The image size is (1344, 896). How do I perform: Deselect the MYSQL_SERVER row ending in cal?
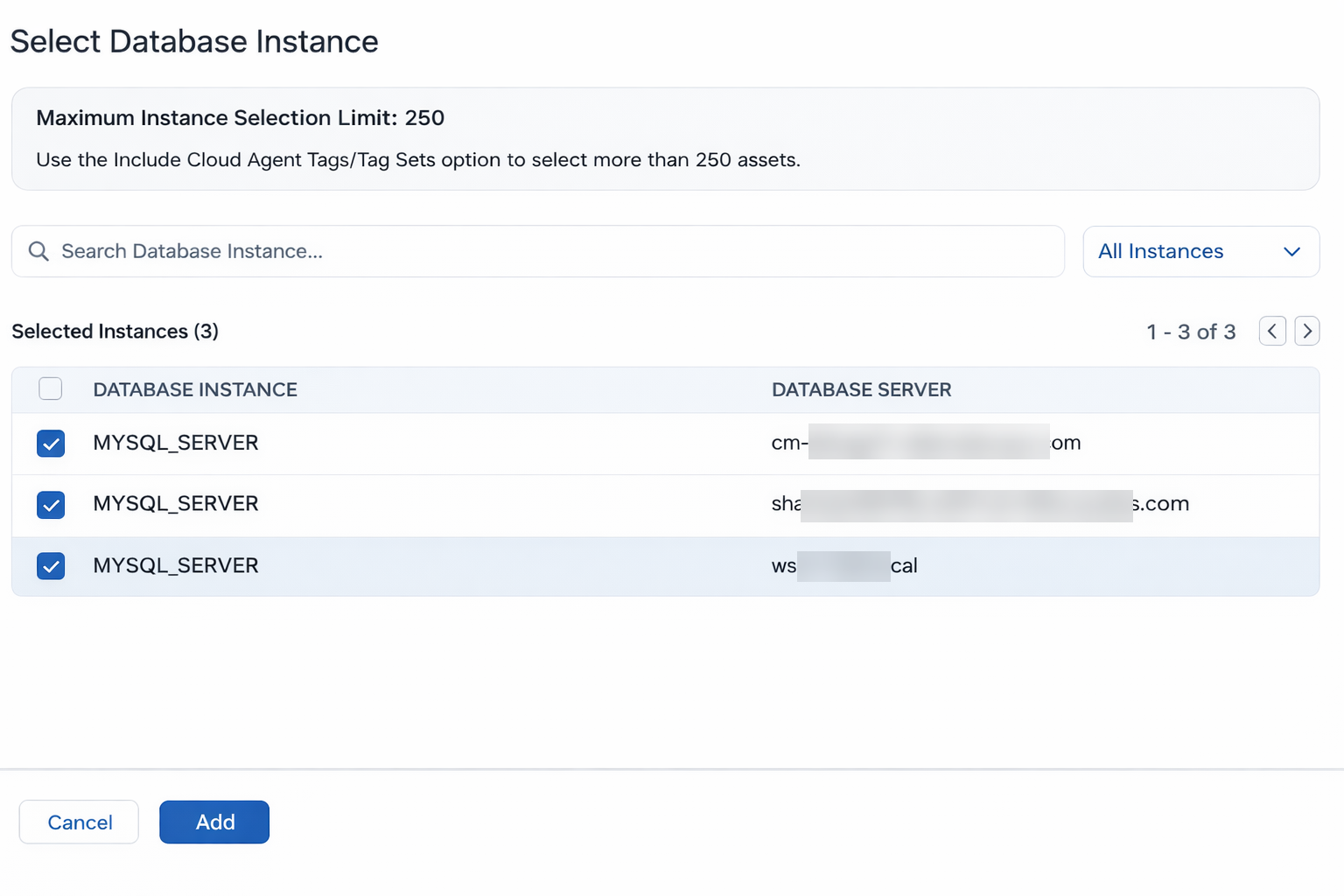pyautogui.click(x=51, y=566)
